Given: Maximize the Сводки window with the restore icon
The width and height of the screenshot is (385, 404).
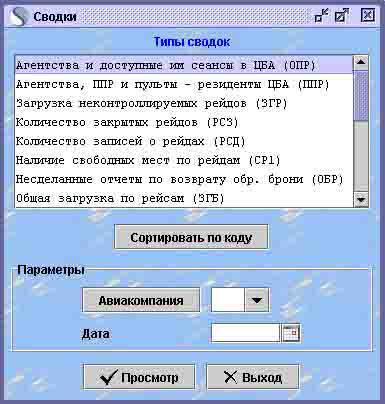Looking at the screenshot, I should coord(342,16).
